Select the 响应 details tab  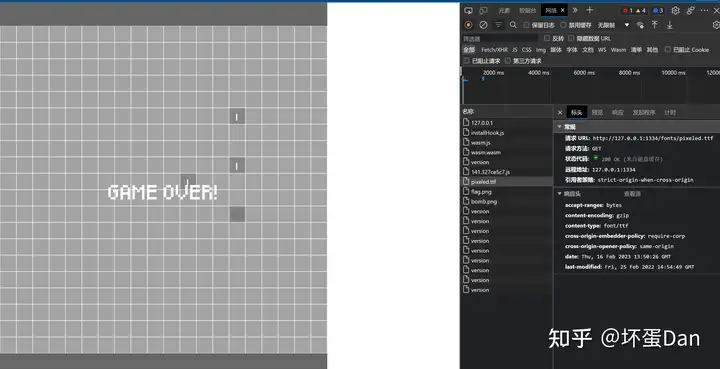(x=618, y=112)
